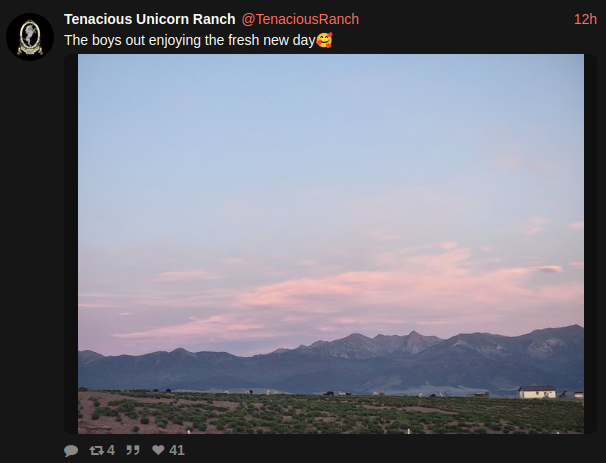Open the reply speech bubble icon
This screenshot has height=463, width=606.
coord(71,450)
